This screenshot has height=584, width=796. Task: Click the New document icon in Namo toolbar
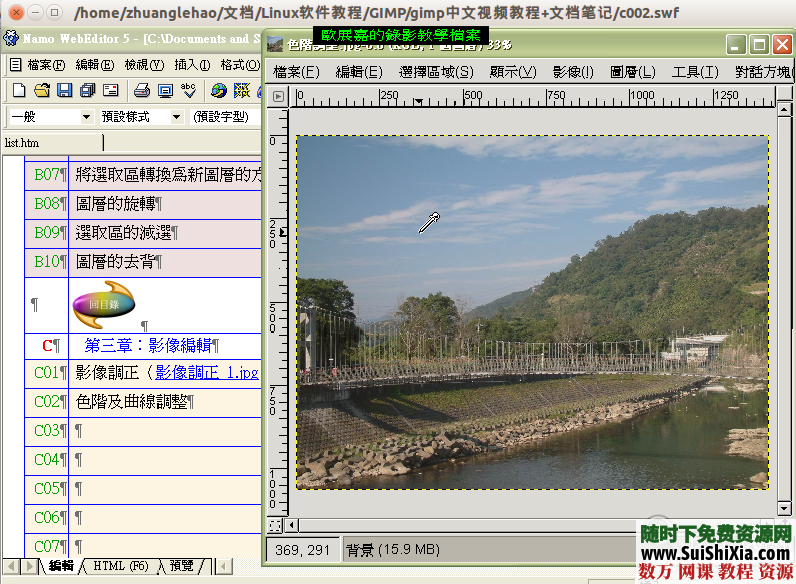pos(20,91)
